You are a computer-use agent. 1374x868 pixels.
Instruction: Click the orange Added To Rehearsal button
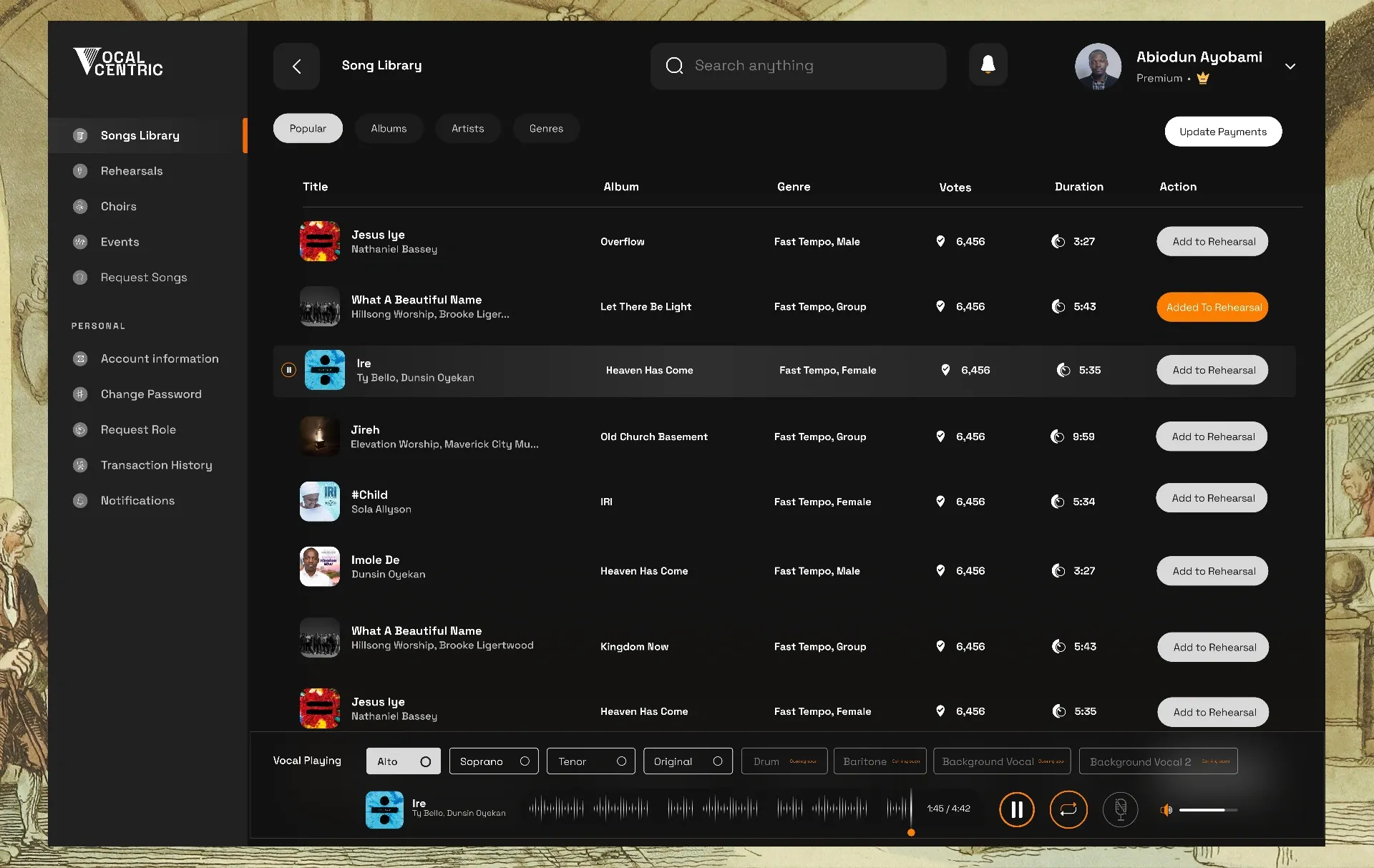pos(1212,308)
